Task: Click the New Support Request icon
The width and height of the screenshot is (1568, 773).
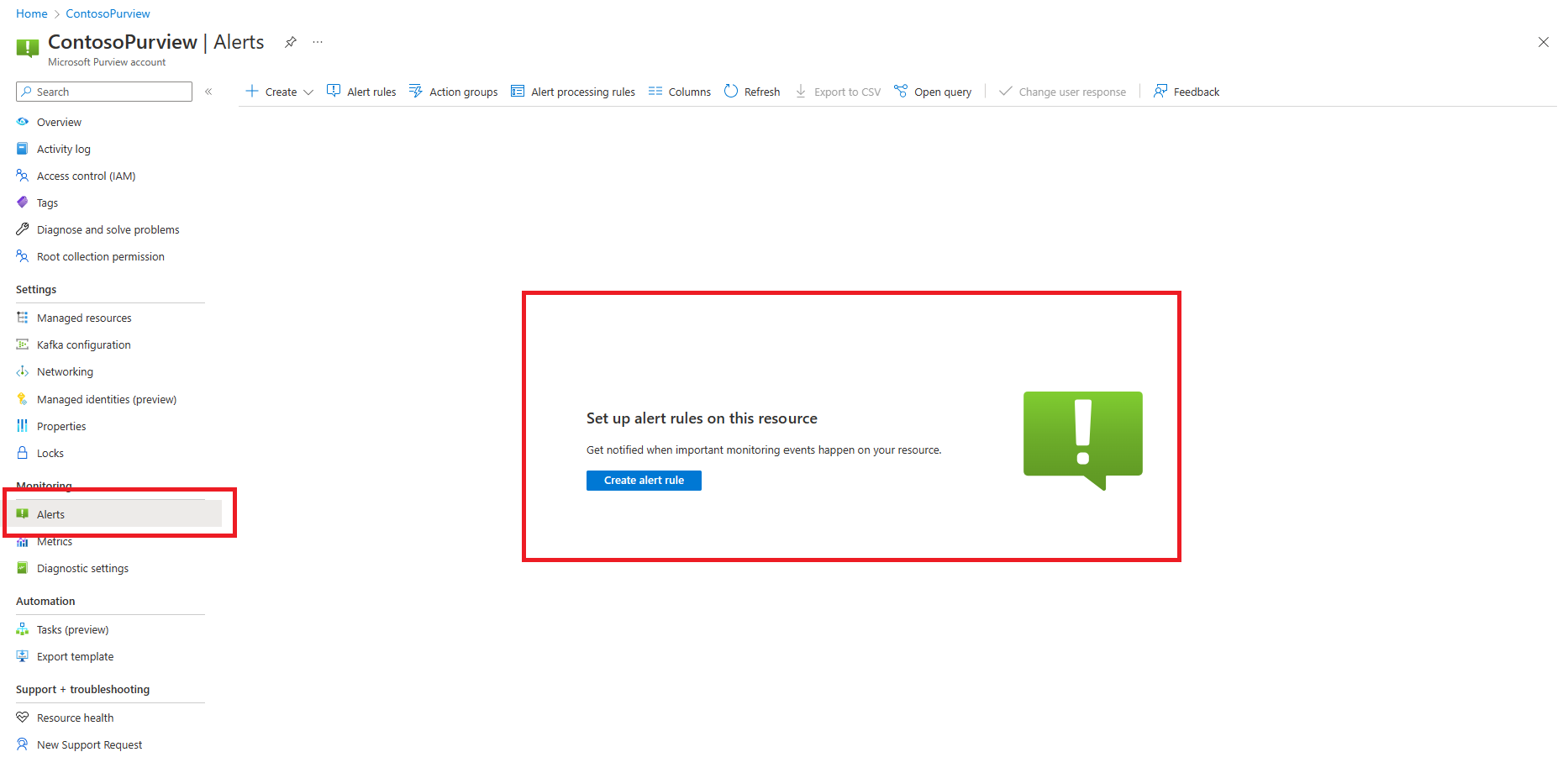Action: tap(23, 744)
